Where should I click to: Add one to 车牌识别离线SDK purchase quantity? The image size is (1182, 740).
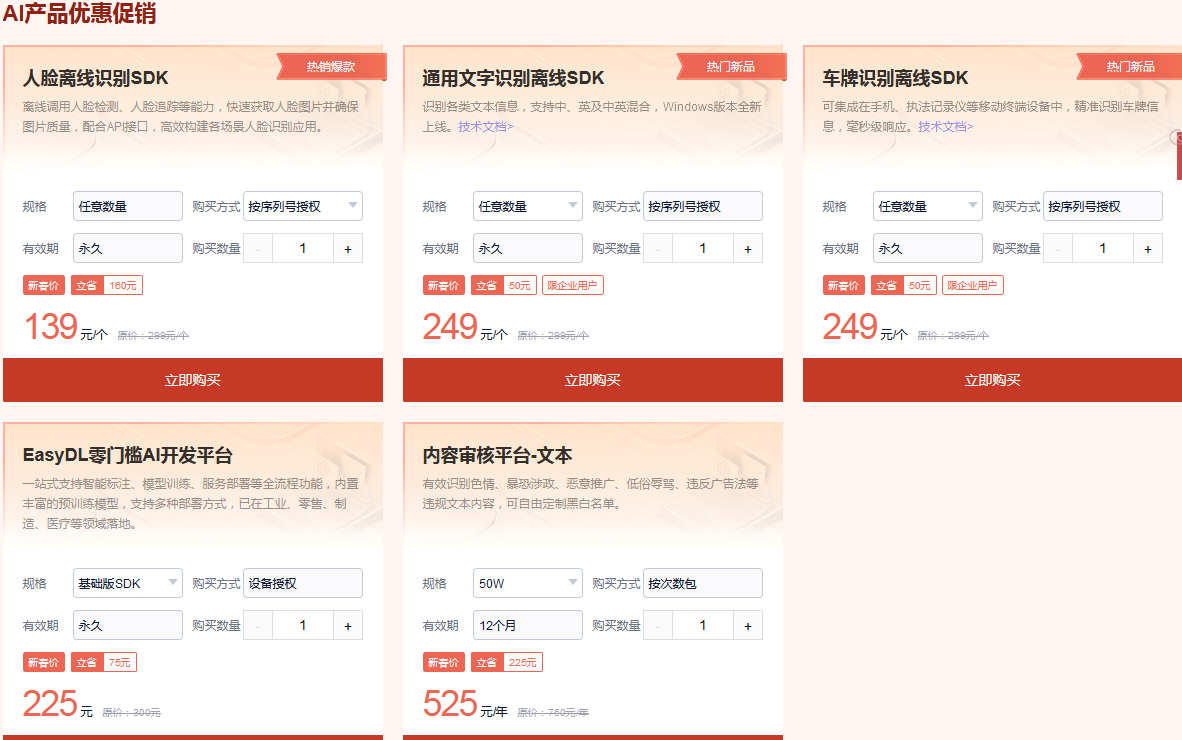click(x=1147, y=249)
